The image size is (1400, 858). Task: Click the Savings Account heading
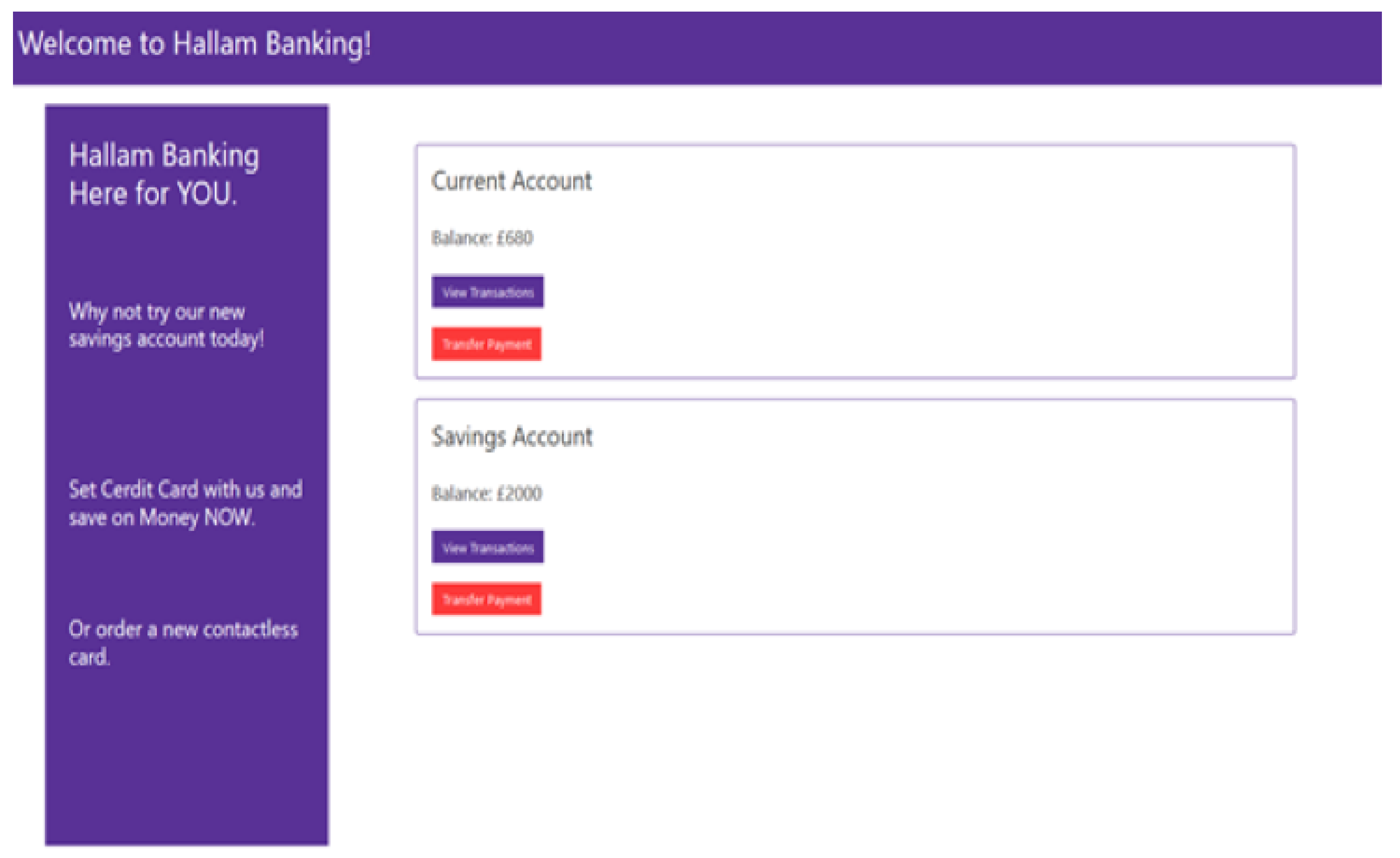click(512, 437)
